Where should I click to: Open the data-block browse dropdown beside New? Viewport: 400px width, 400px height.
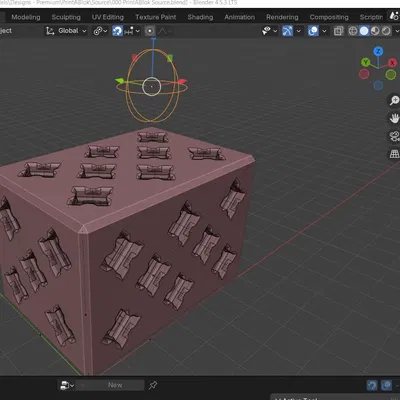pos(67,385)
